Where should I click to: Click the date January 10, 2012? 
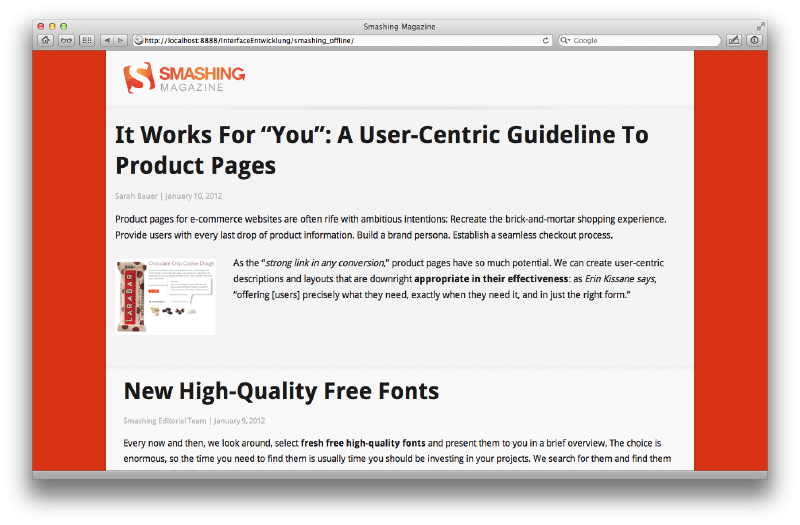click(194, 196)
